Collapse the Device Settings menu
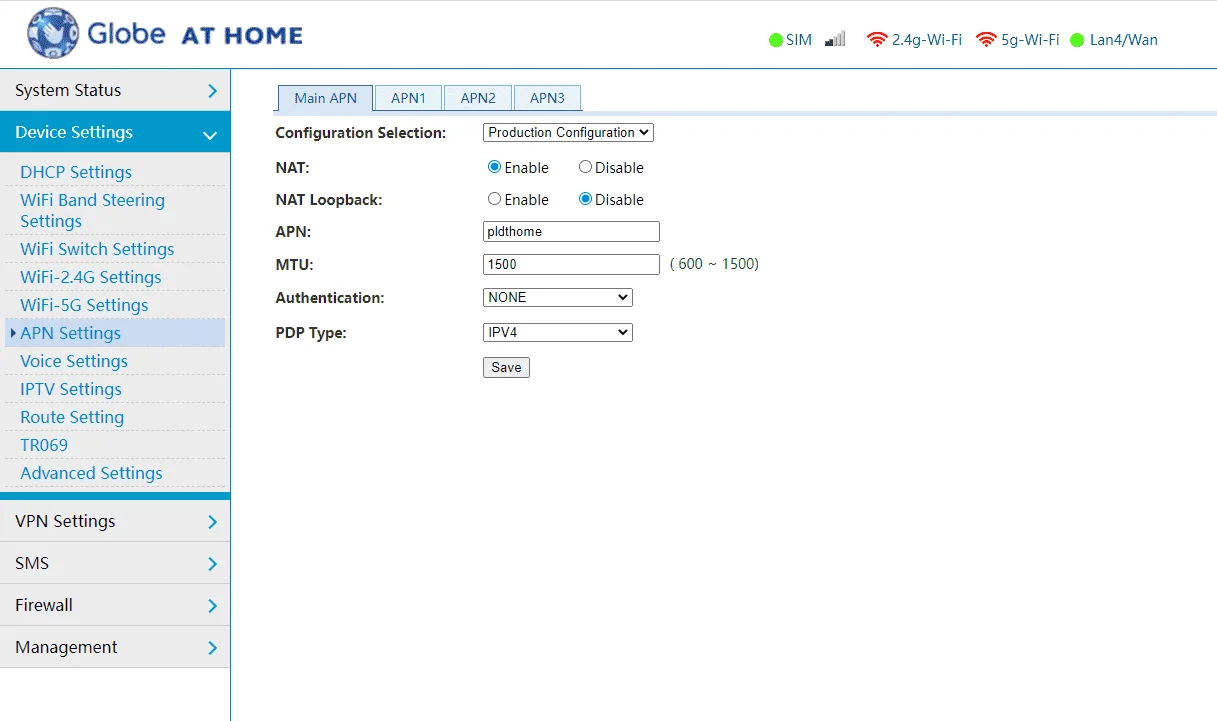This screenshot has width=1217, height=721. tap(115, 132)
